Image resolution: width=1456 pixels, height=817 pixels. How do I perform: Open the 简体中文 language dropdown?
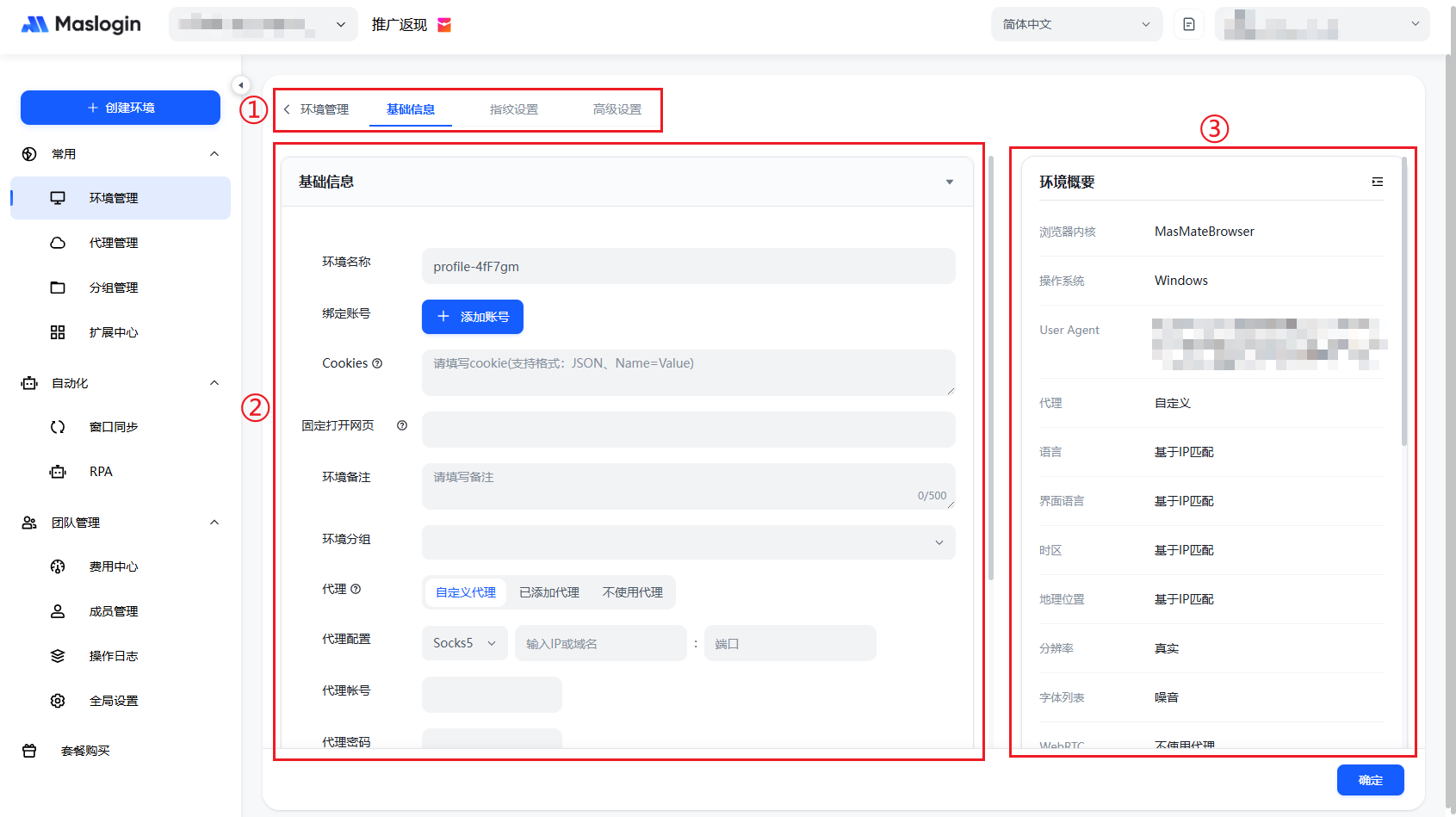coord(1075,24)
